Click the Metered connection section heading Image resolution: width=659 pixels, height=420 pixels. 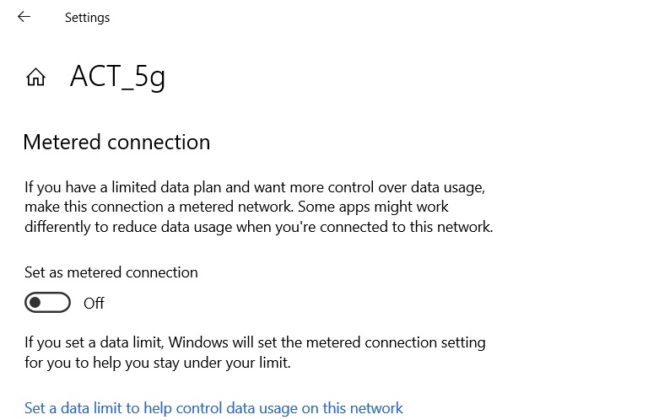pos(116,142)
